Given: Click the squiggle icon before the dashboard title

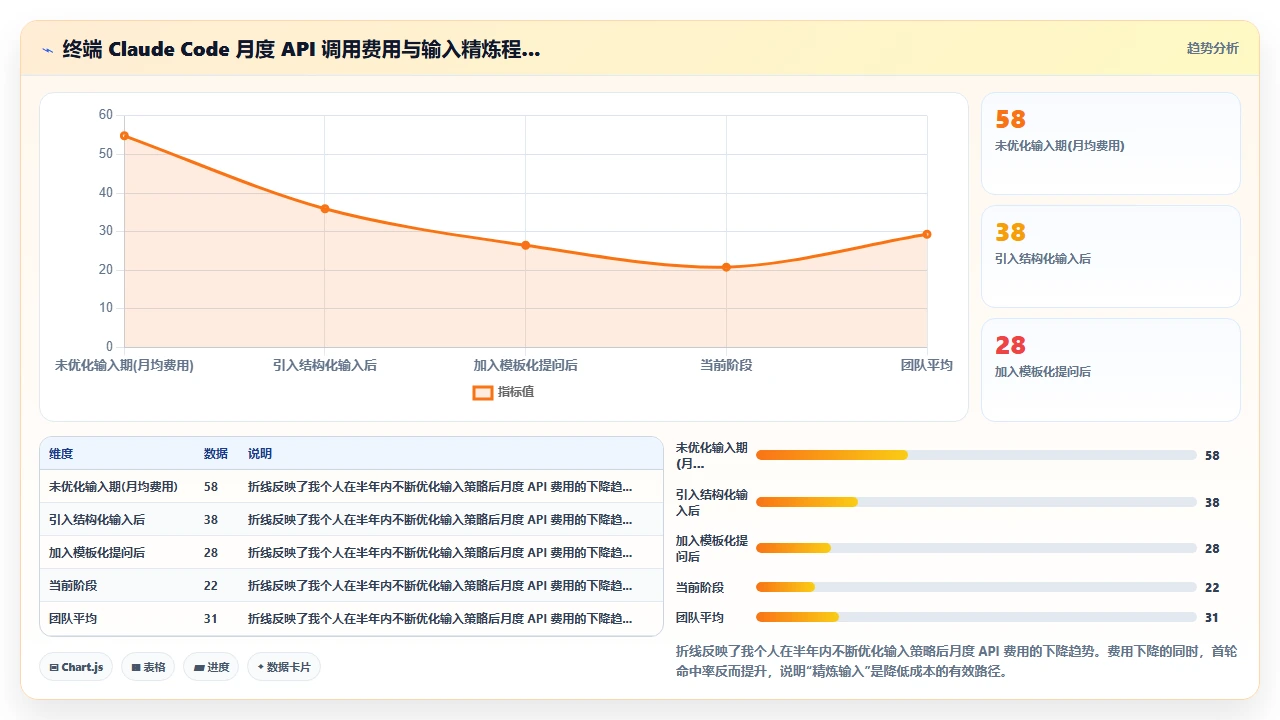Looking at the screenshot, I should click(48, 50).
